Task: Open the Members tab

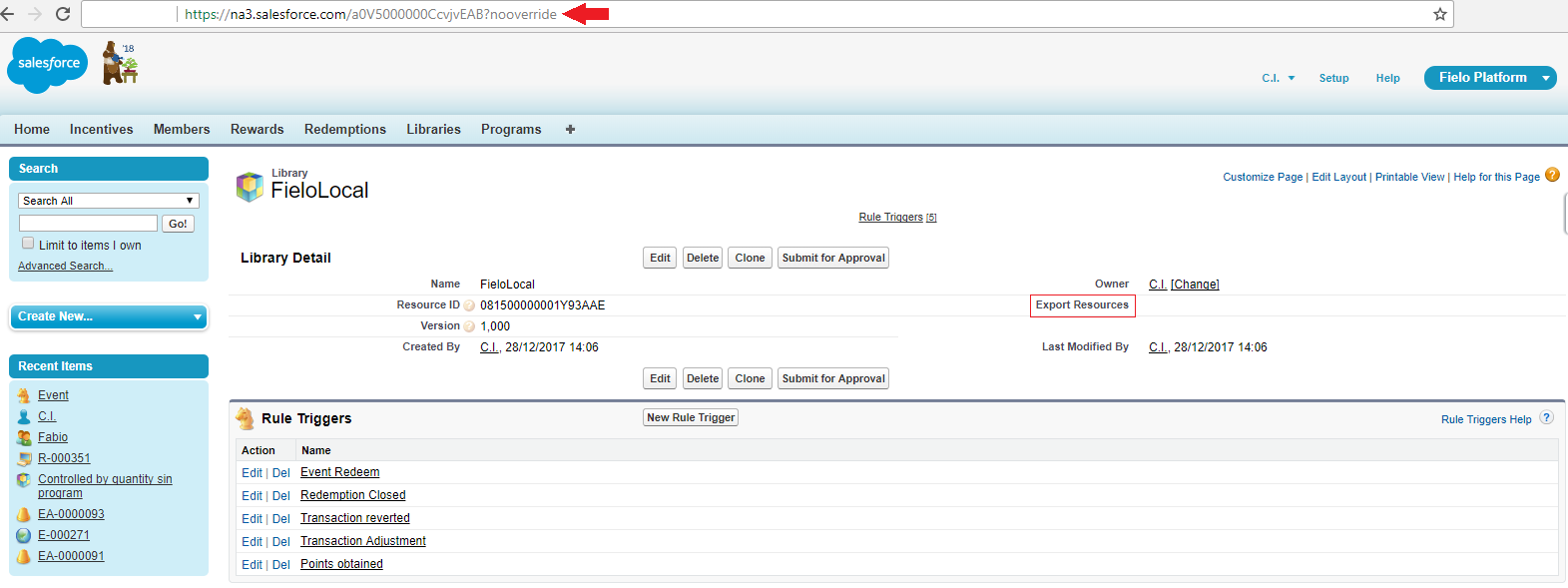Action: 182,129
